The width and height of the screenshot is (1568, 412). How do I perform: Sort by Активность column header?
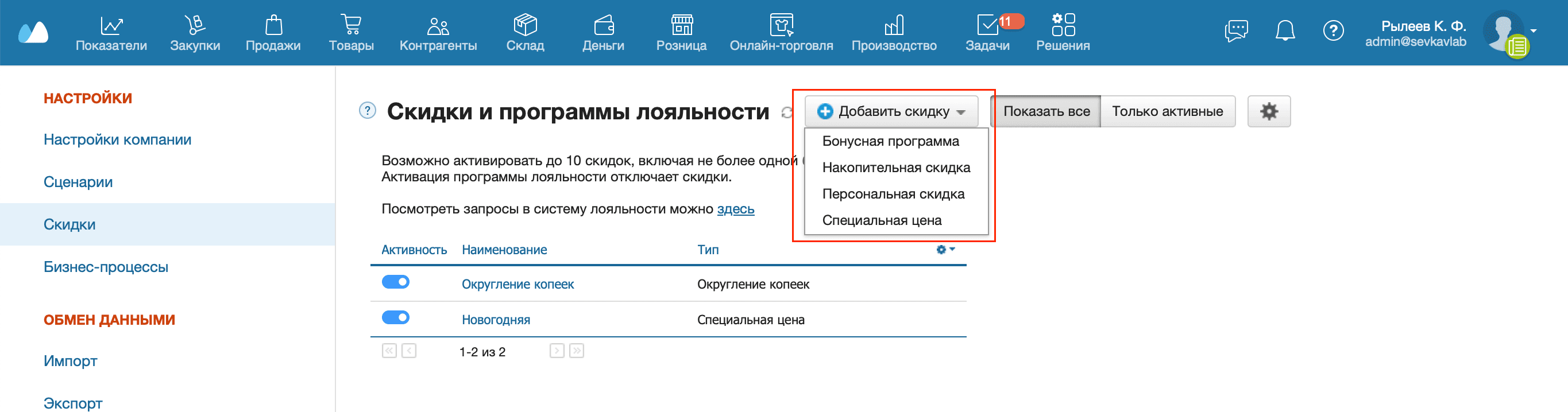pos(414,250)
